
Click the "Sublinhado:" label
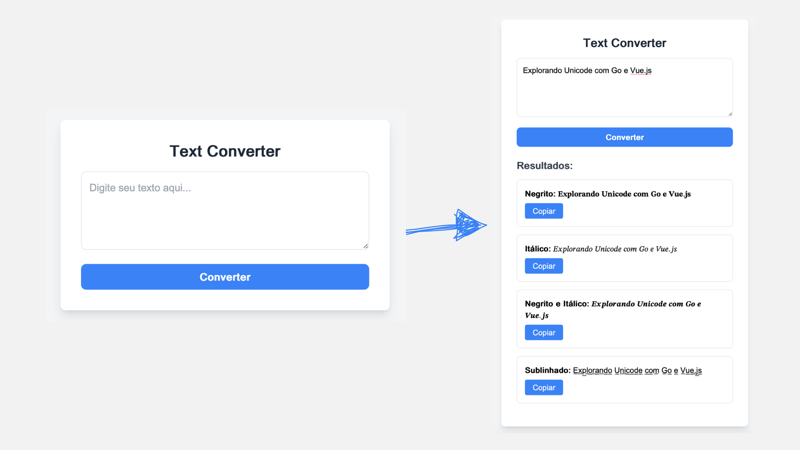pos(547,370)
